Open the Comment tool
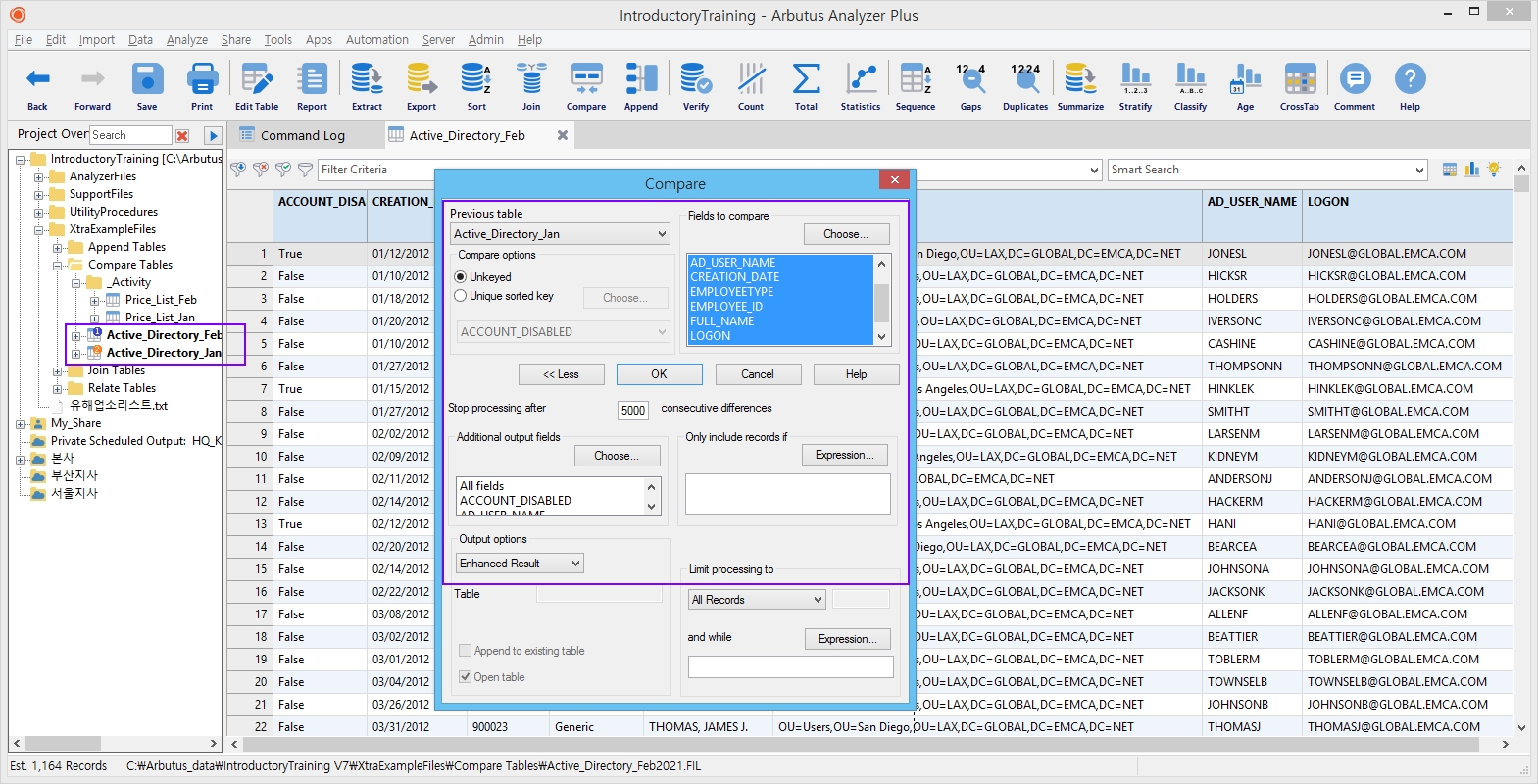The width and height of the screenshot is (1538, 784). [1355, 87]
